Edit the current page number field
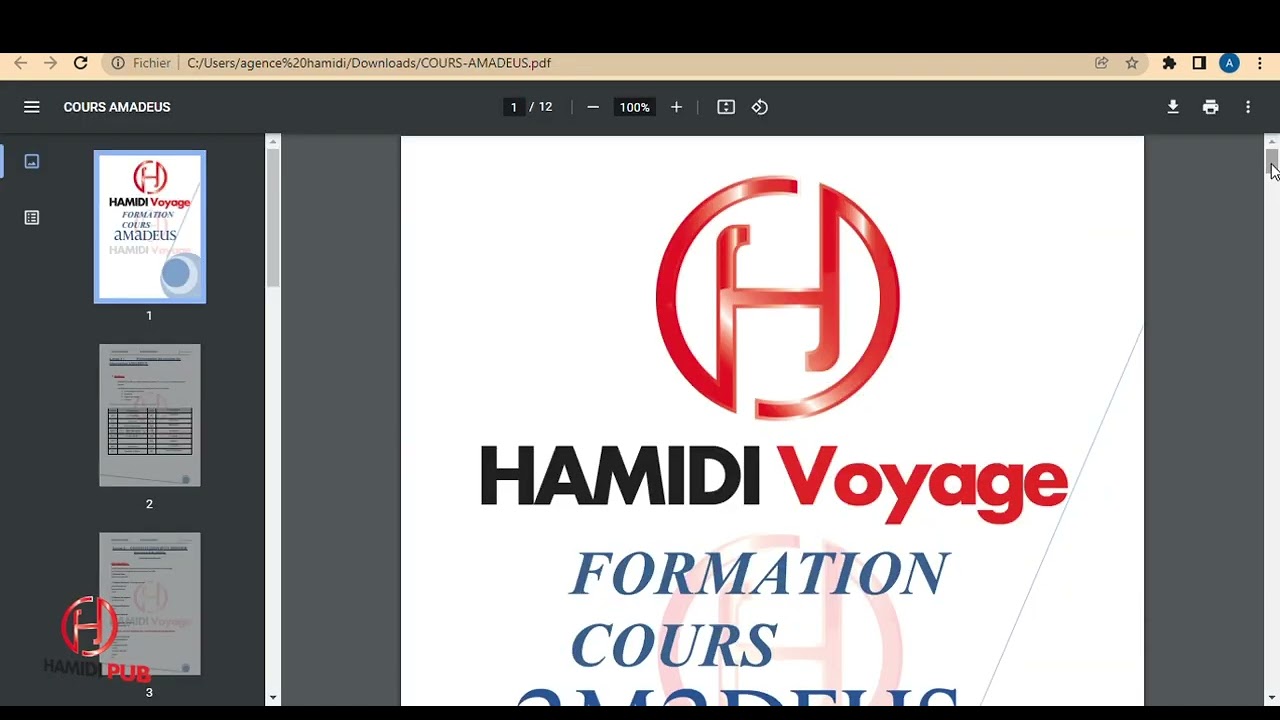 (x=514, y=107)
